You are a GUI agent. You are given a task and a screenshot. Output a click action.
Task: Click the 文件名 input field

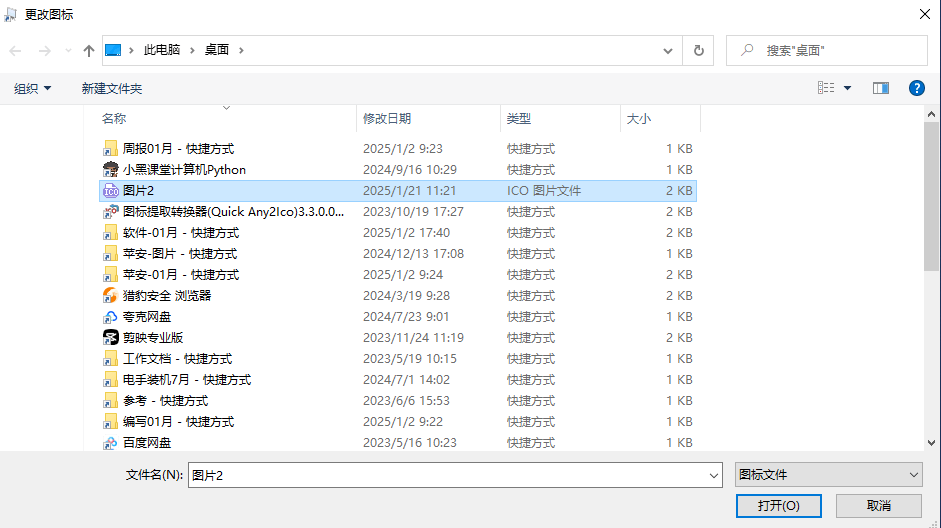448,475
